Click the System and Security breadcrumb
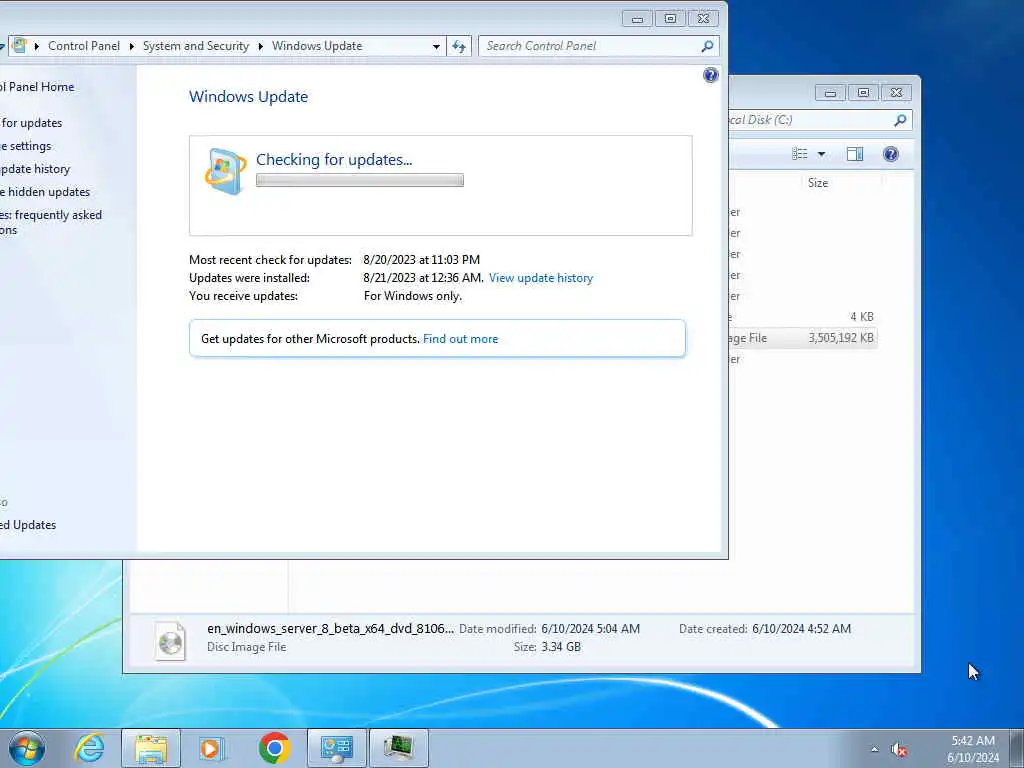 [196, 46]
